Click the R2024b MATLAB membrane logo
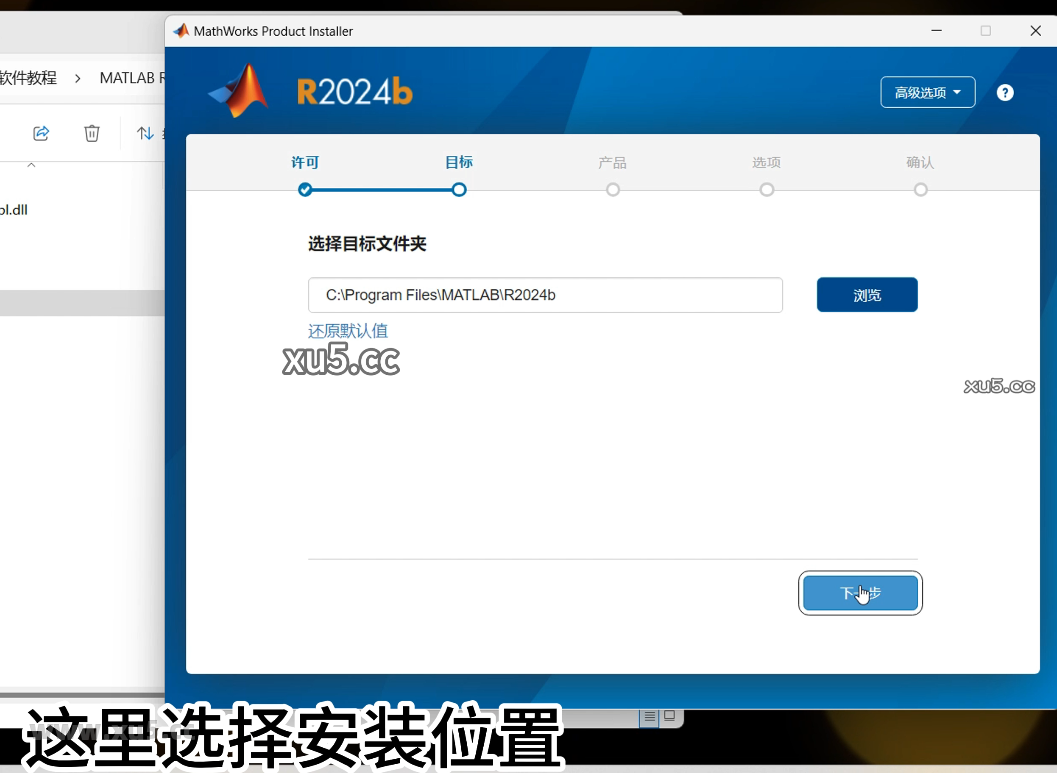This screenshot has height=773, width=1057. (238, 89)
